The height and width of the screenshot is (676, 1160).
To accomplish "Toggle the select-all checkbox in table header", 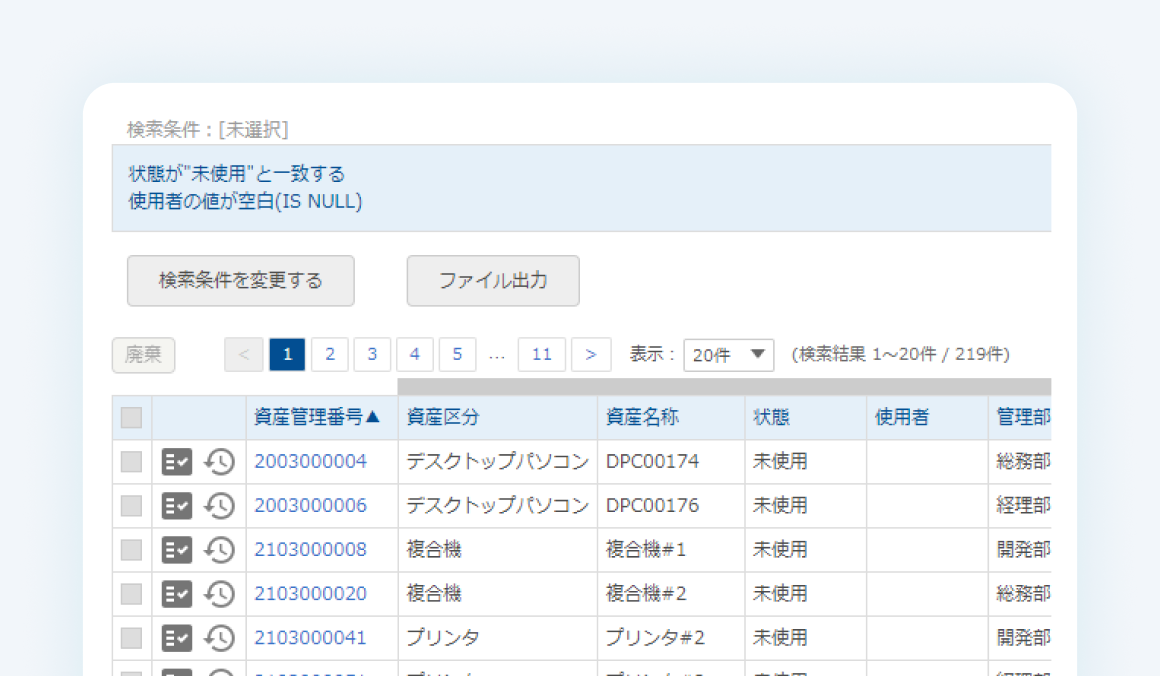I will (x=132, y=418).
